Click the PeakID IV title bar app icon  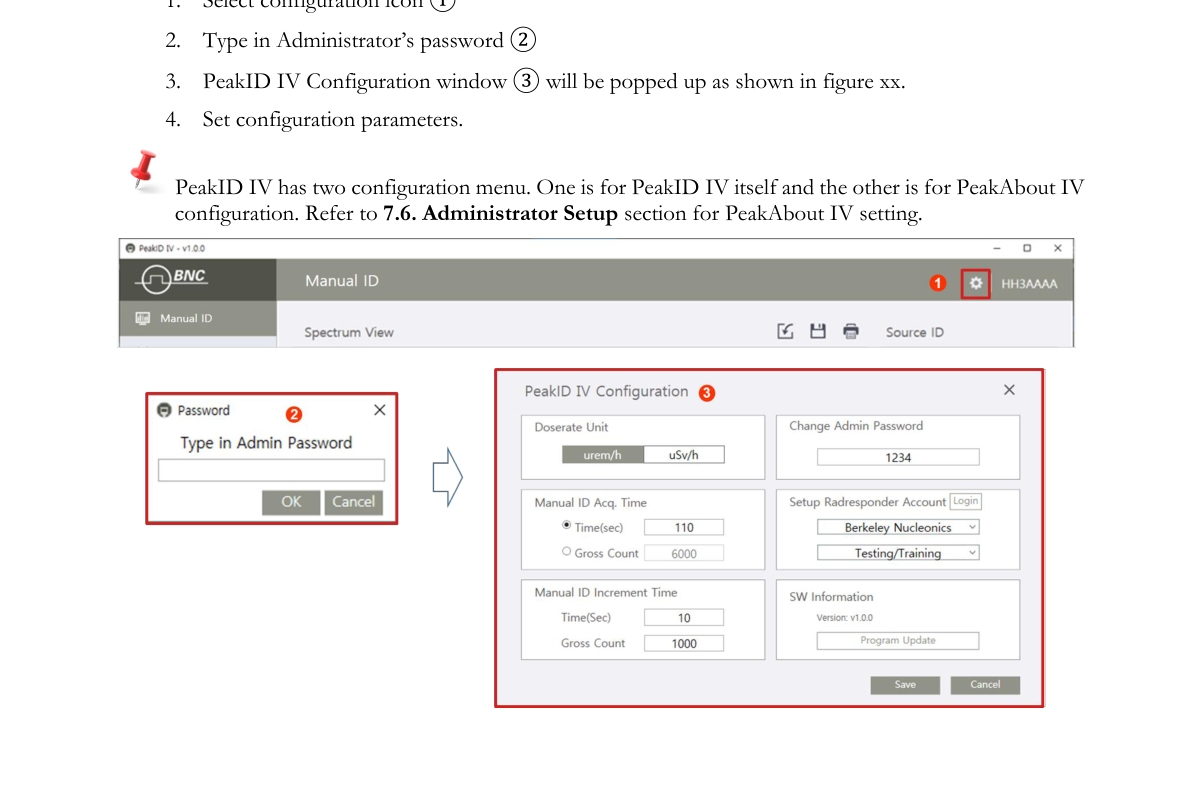[130, 248]
